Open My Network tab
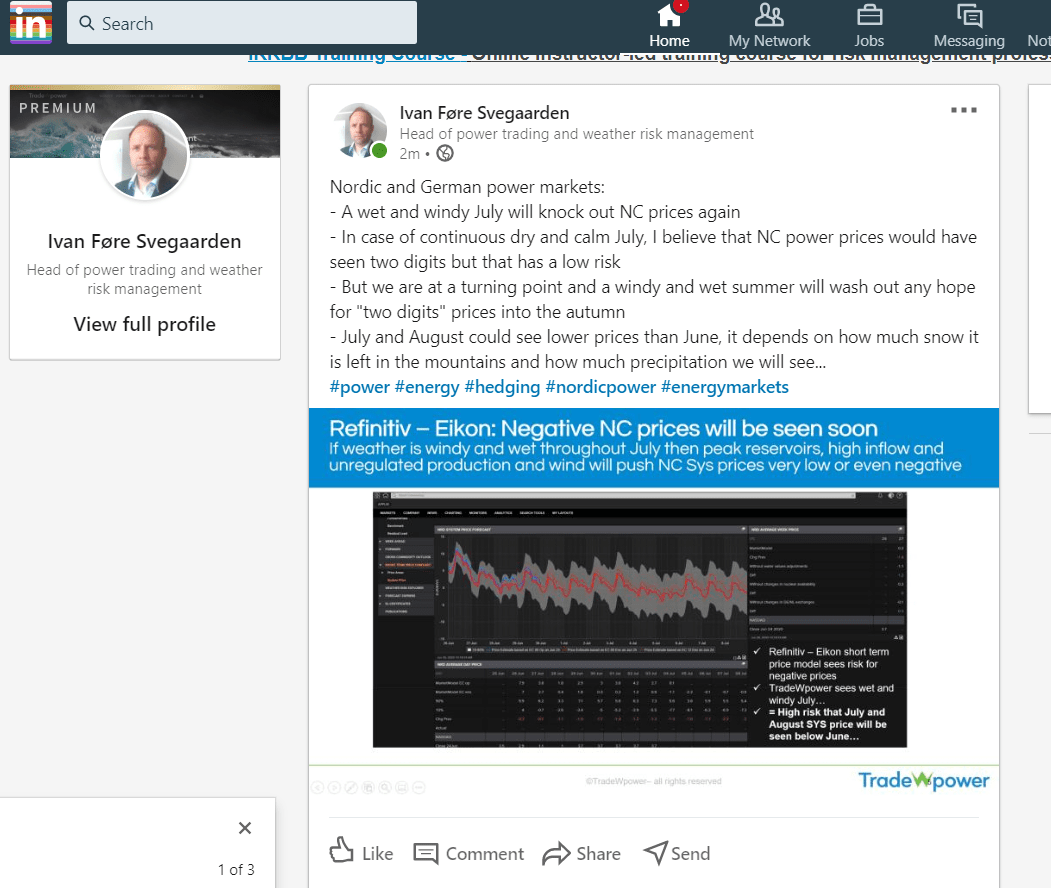Screen dimensions: 1051x888 click(769, 25)
